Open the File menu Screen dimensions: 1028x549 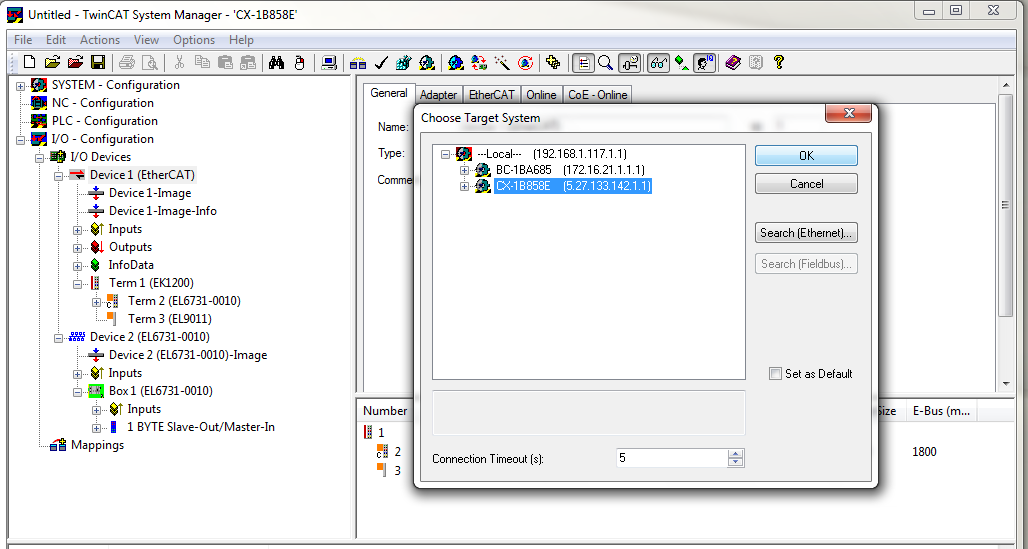click(23, 40)
